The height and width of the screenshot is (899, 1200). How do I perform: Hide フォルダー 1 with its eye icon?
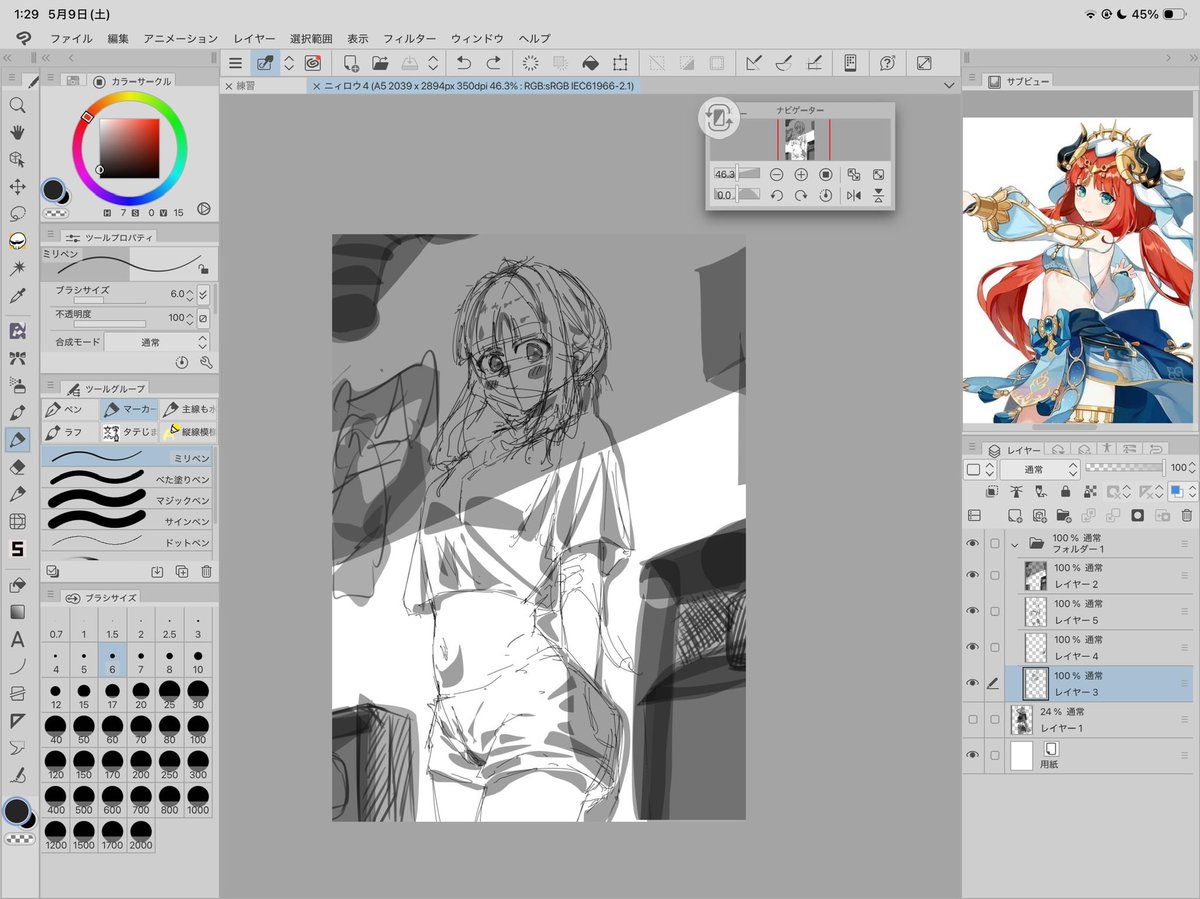pyautogui.click(x=973, y=544)
